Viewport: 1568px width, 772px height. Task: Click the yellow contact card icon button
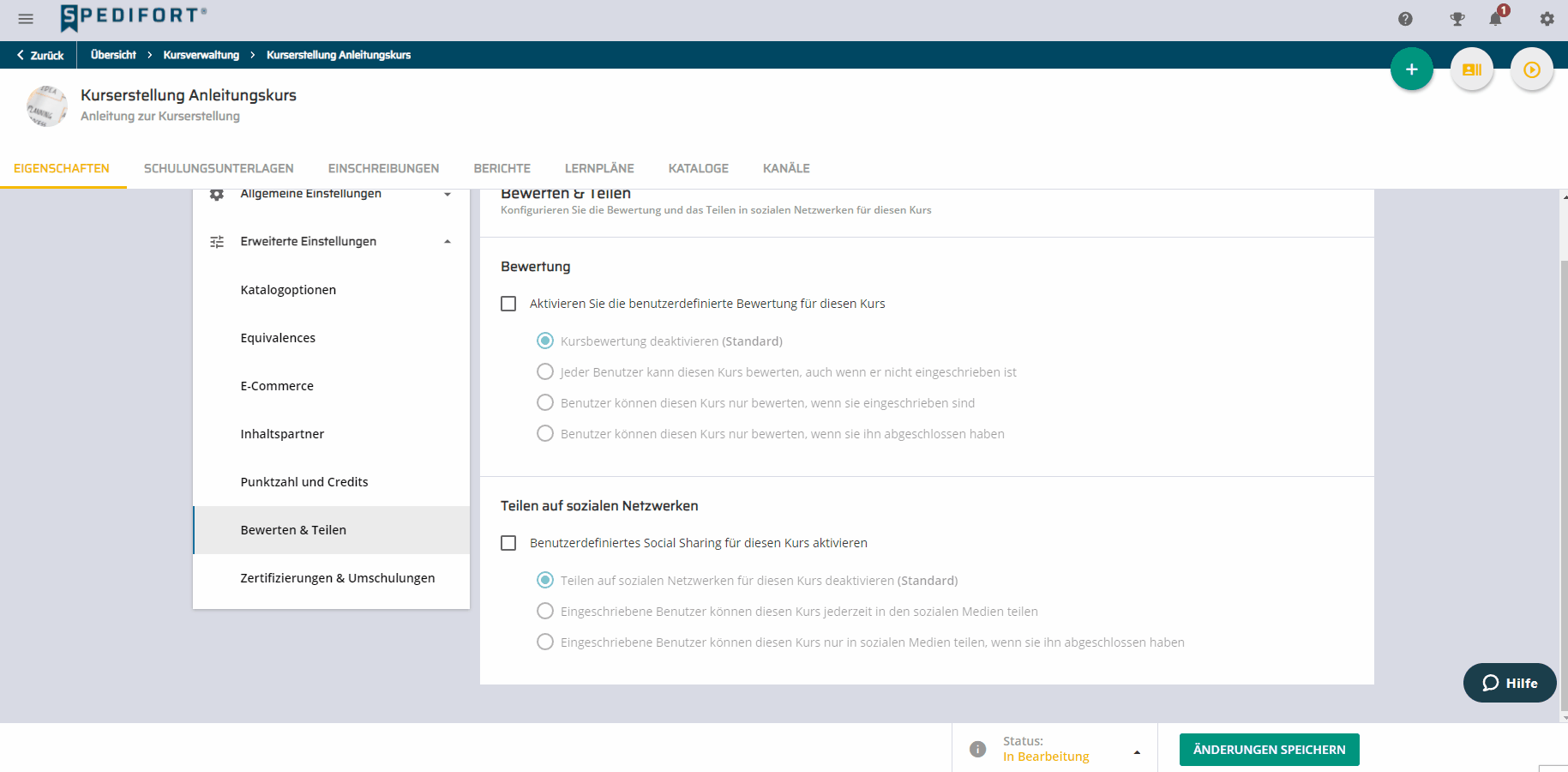coord(1472,69)
